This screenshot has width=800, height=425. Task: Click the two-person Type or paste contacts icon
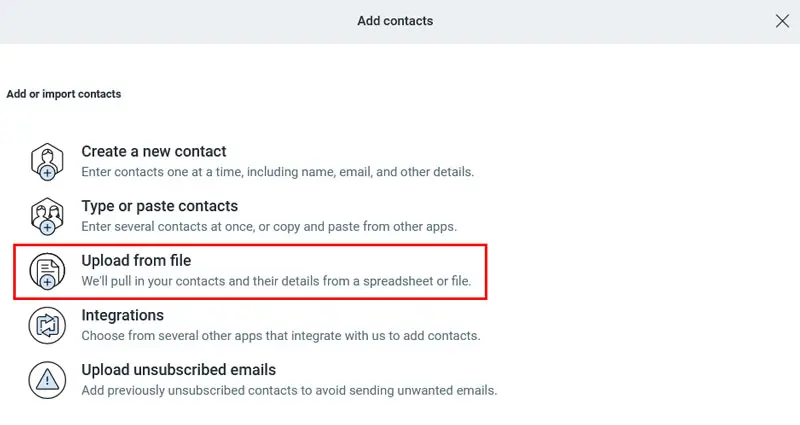[47, 216]
